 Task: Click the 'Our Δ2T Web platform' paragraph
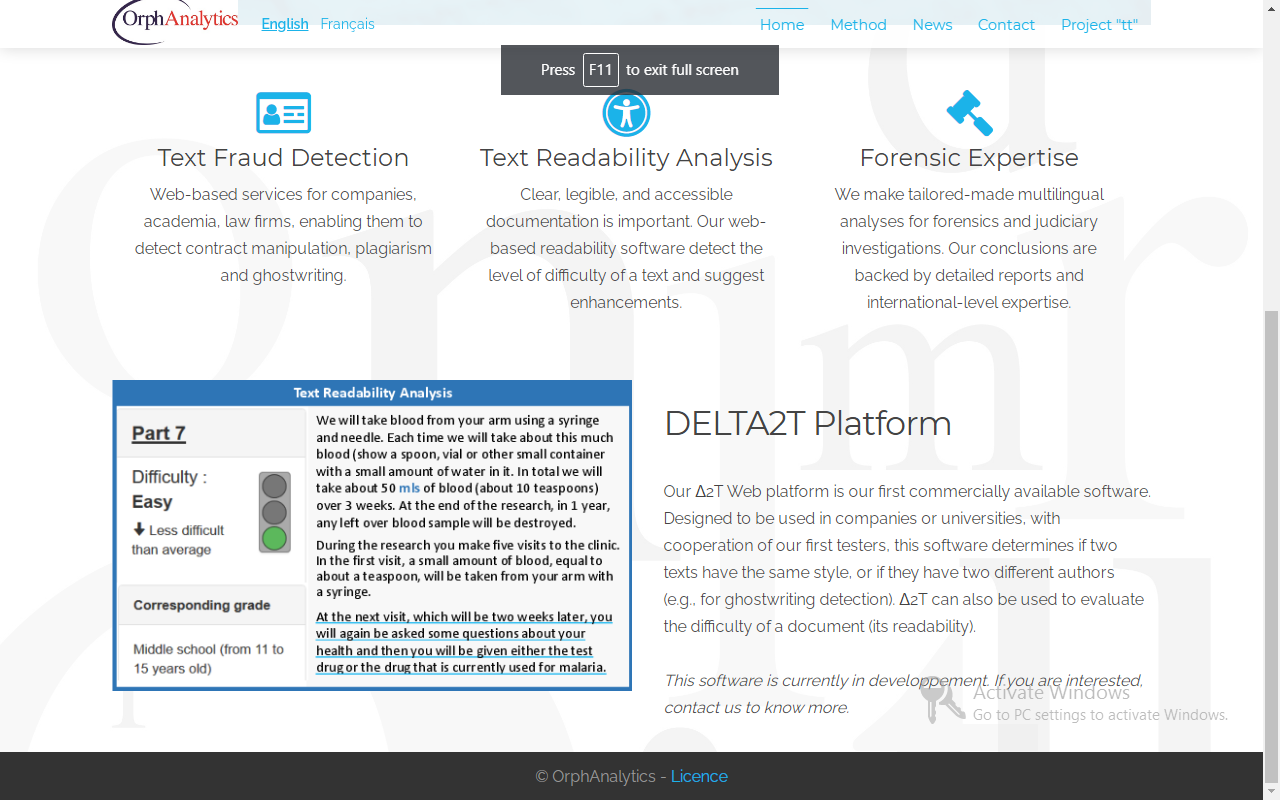pyautogui.click(x=907, y=559)
